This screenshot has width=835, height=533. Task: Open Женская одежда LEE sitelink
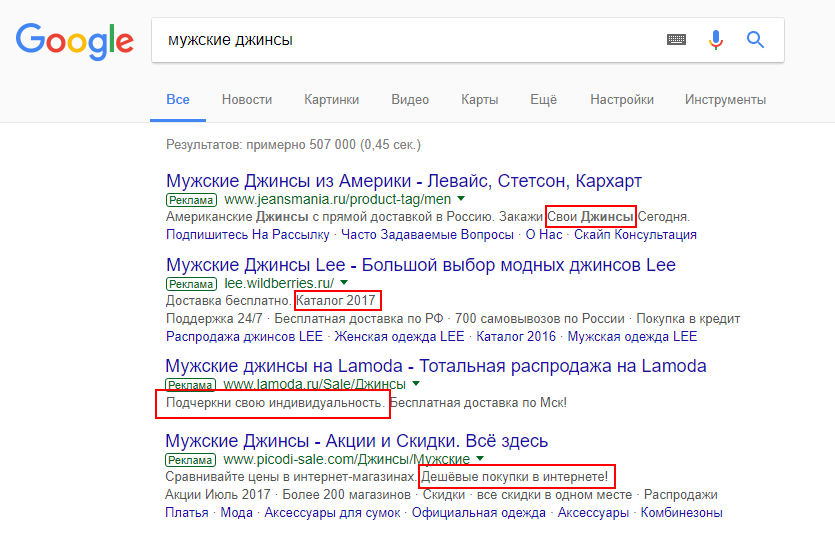[x=399, y=337]
